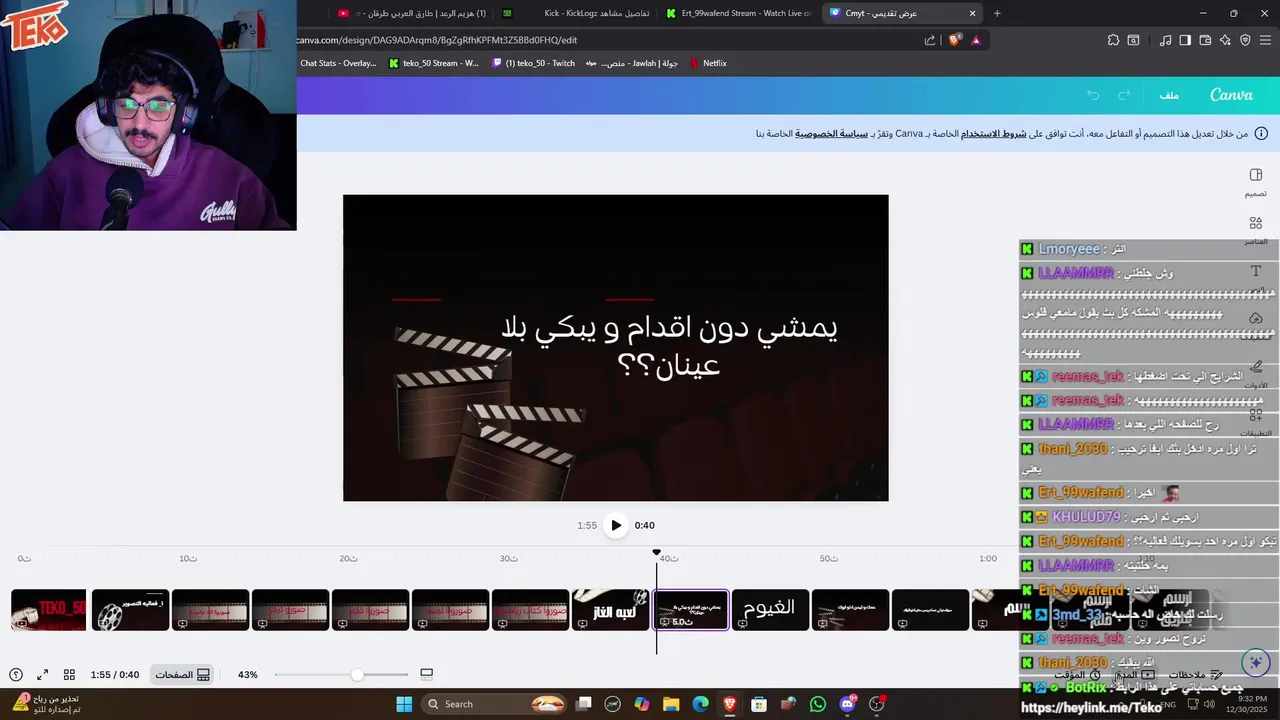Click the riddle text يمشي دون اقدام on slide
Viewport: 1280px width, 720px height.
pos(668,346)
